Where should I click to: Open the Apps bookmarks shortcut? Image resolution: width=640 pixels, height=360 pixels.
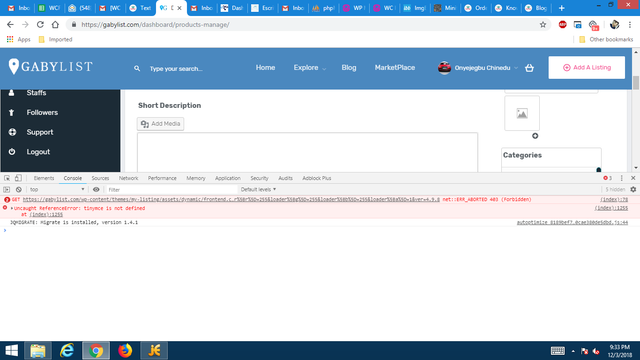click(x=18, y=39)
